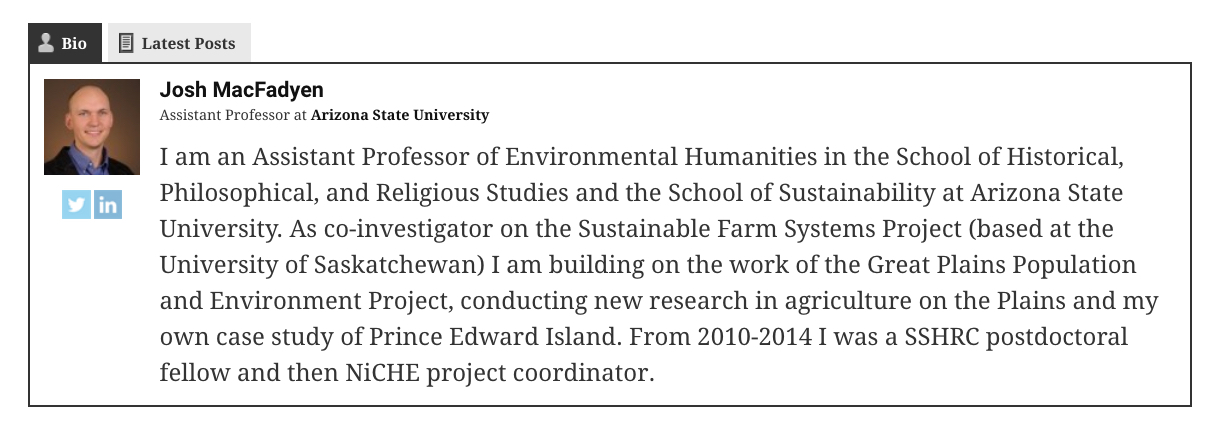Click the "Assistant Professor at" subtitle text
Screen dimensions: 1223x431
click(x=234, y=115)
